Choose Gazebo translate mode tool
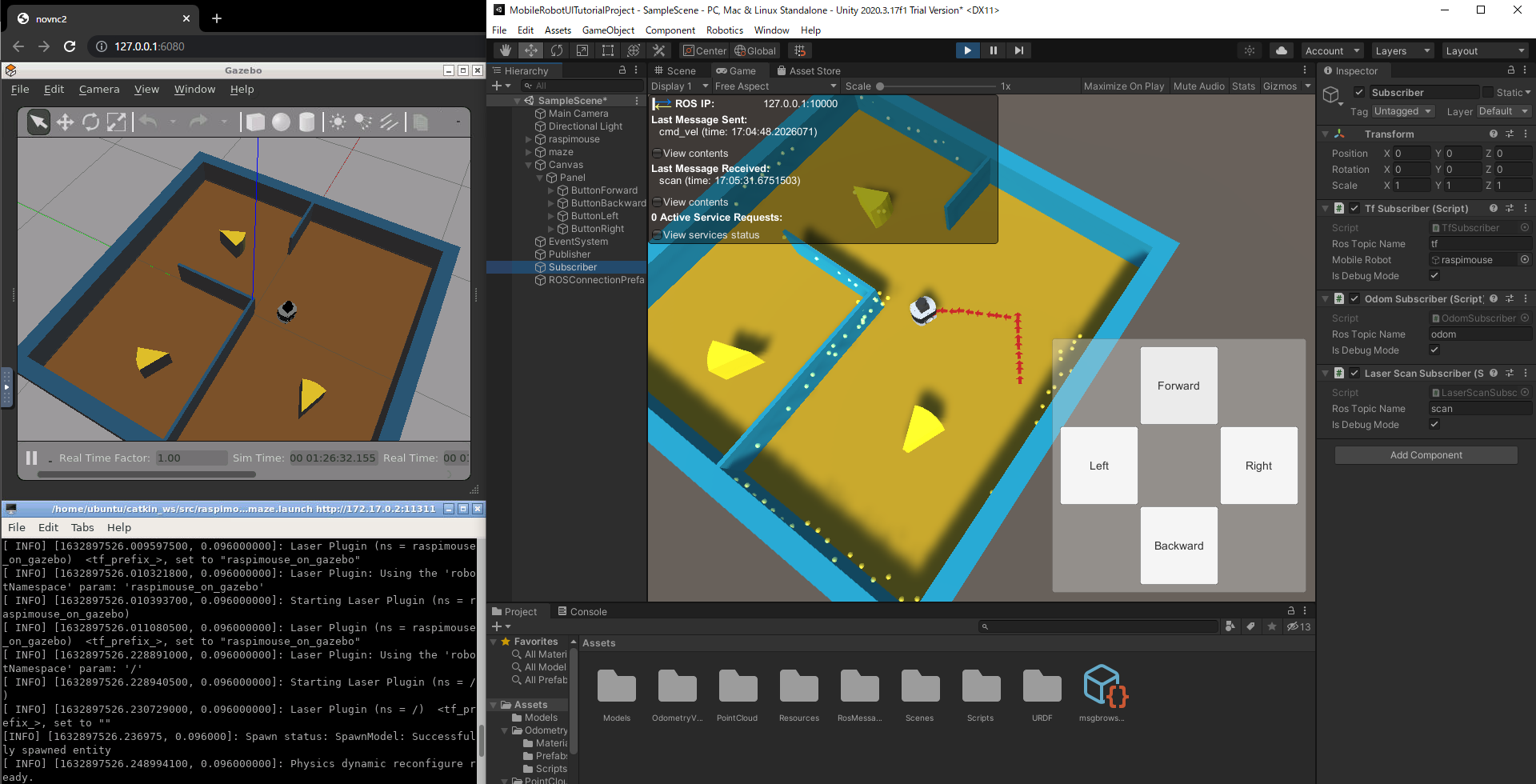Screen dimensions: 1536x784 pos(65,122)
